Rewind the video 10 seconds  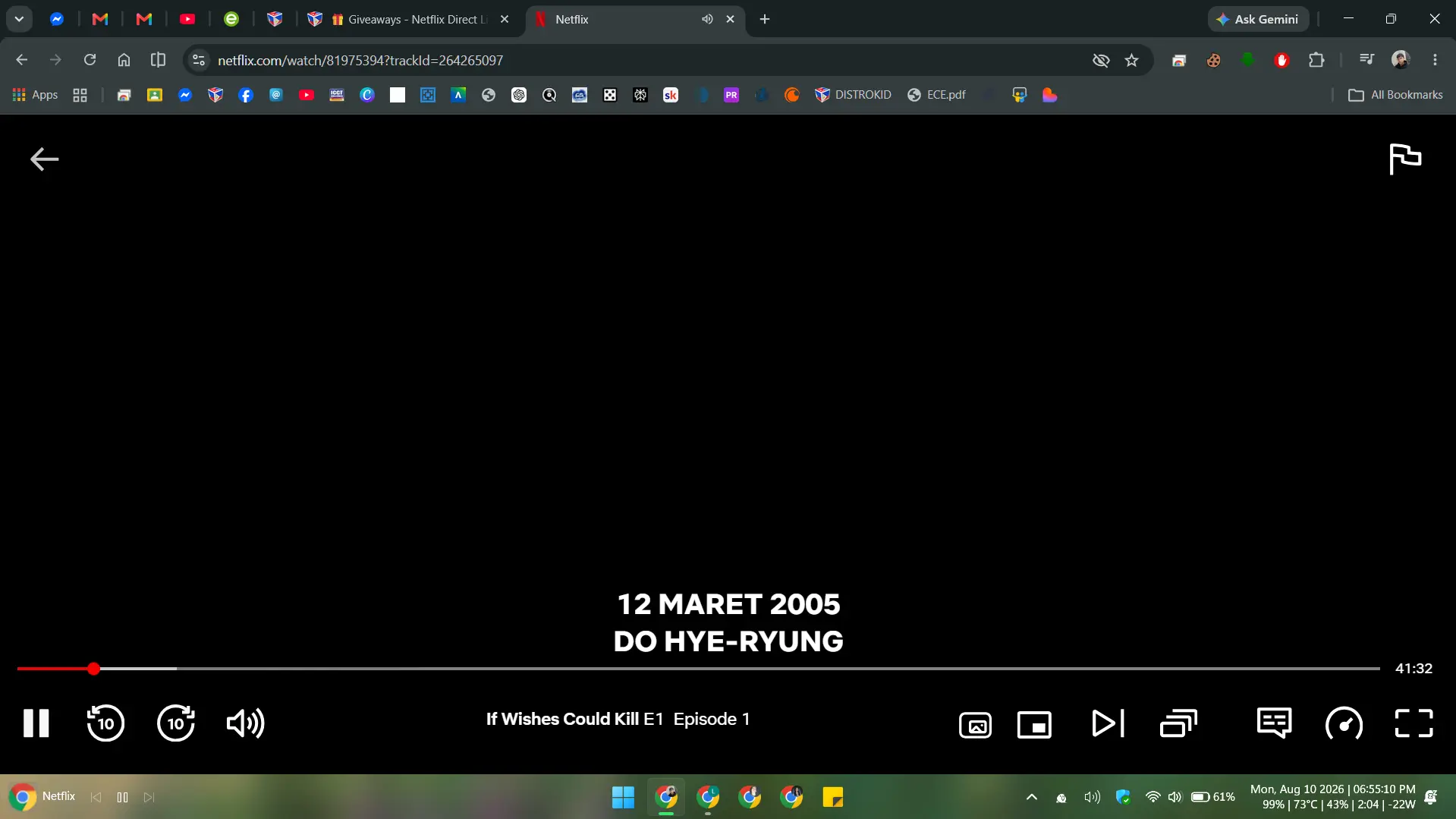click(105, 723)
